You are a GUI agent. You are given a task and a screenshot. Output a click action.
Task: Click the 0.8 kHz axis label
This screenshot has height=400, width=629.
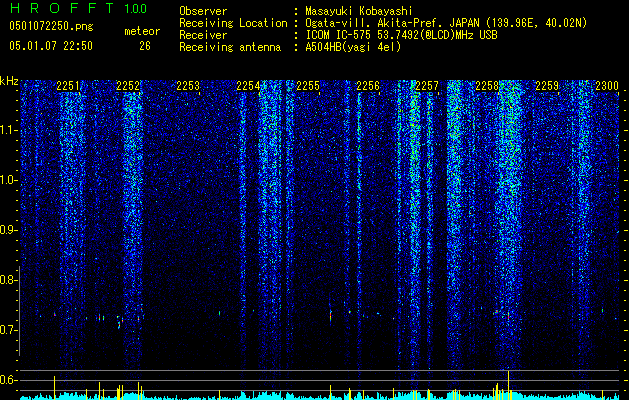tap(7, 280)
